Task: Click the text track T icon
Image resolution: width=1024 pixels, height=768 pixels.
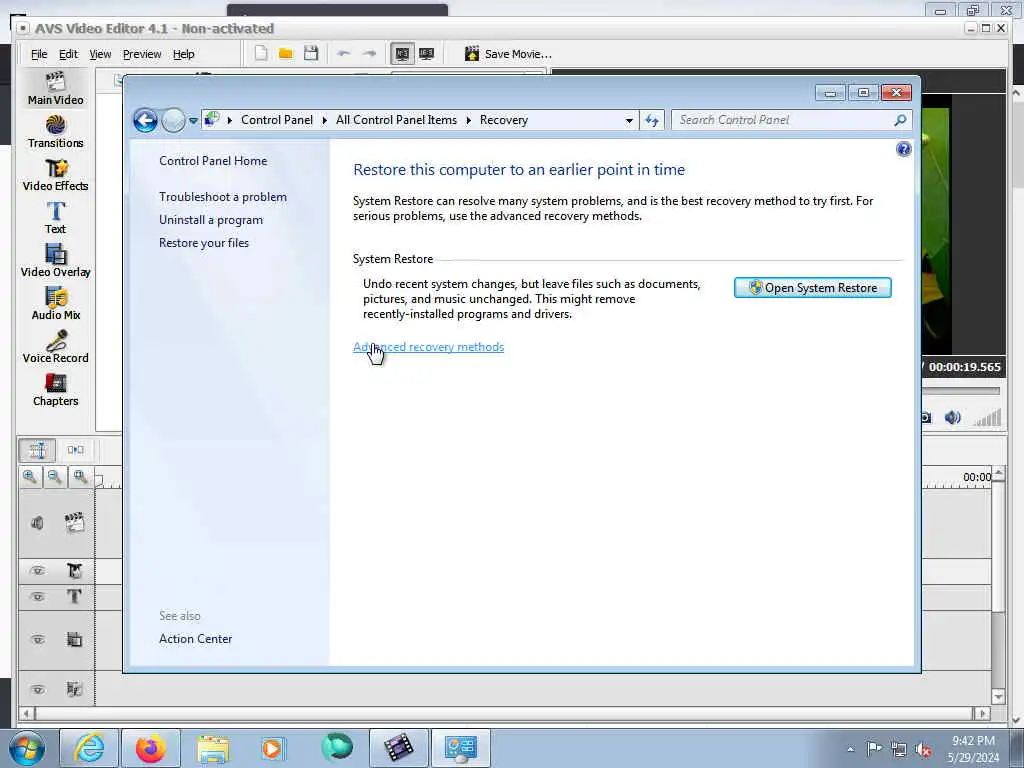Action: pos(74,596)
